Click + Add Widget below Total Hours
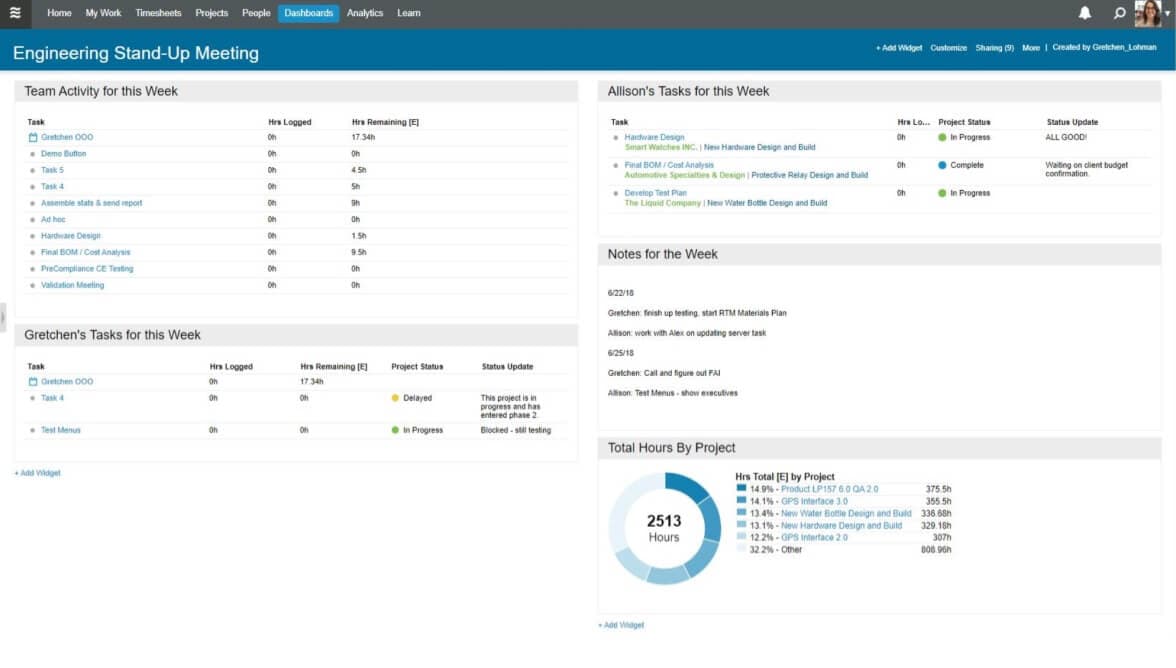The width and height of the screenshot is (1176, 668). 621,625
